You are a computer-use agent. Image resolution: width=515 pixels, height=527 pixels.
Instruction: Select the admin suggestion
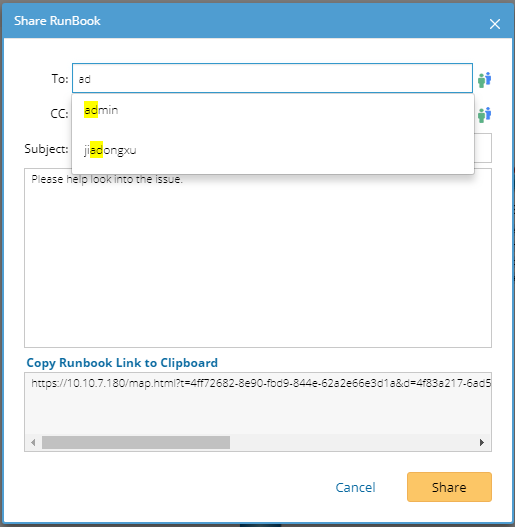click(273, 110)
